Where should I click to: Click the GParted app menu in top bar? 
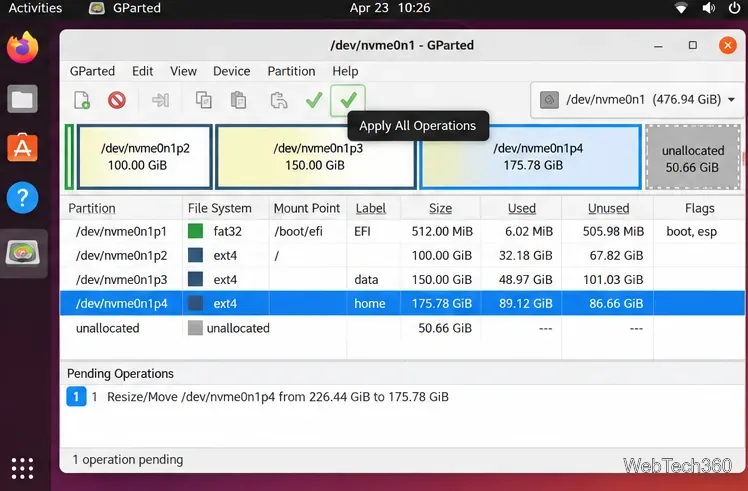click(x=125, y=8)
